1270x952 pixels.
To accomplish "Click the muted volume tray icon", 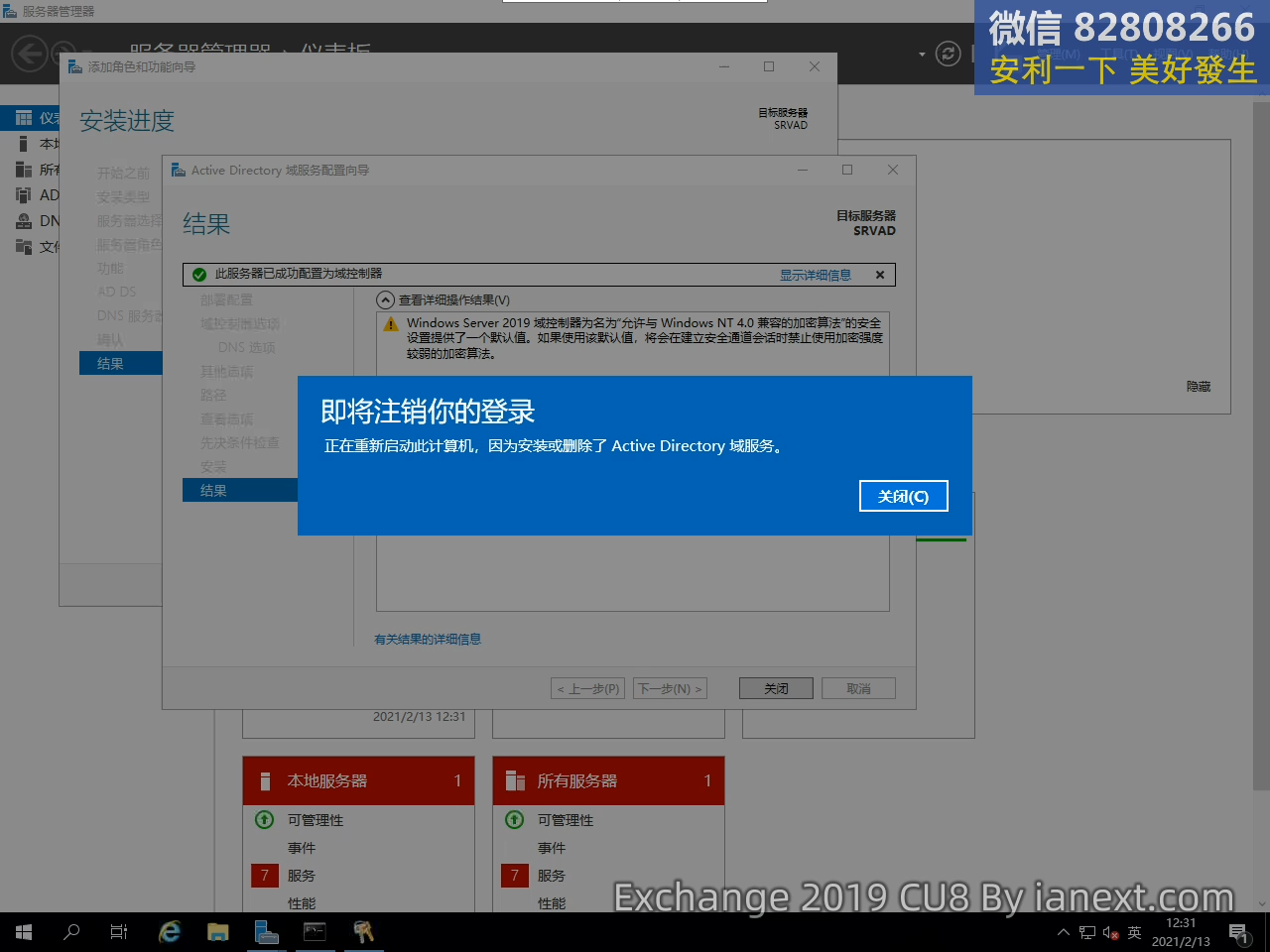I will point(1110,933).
